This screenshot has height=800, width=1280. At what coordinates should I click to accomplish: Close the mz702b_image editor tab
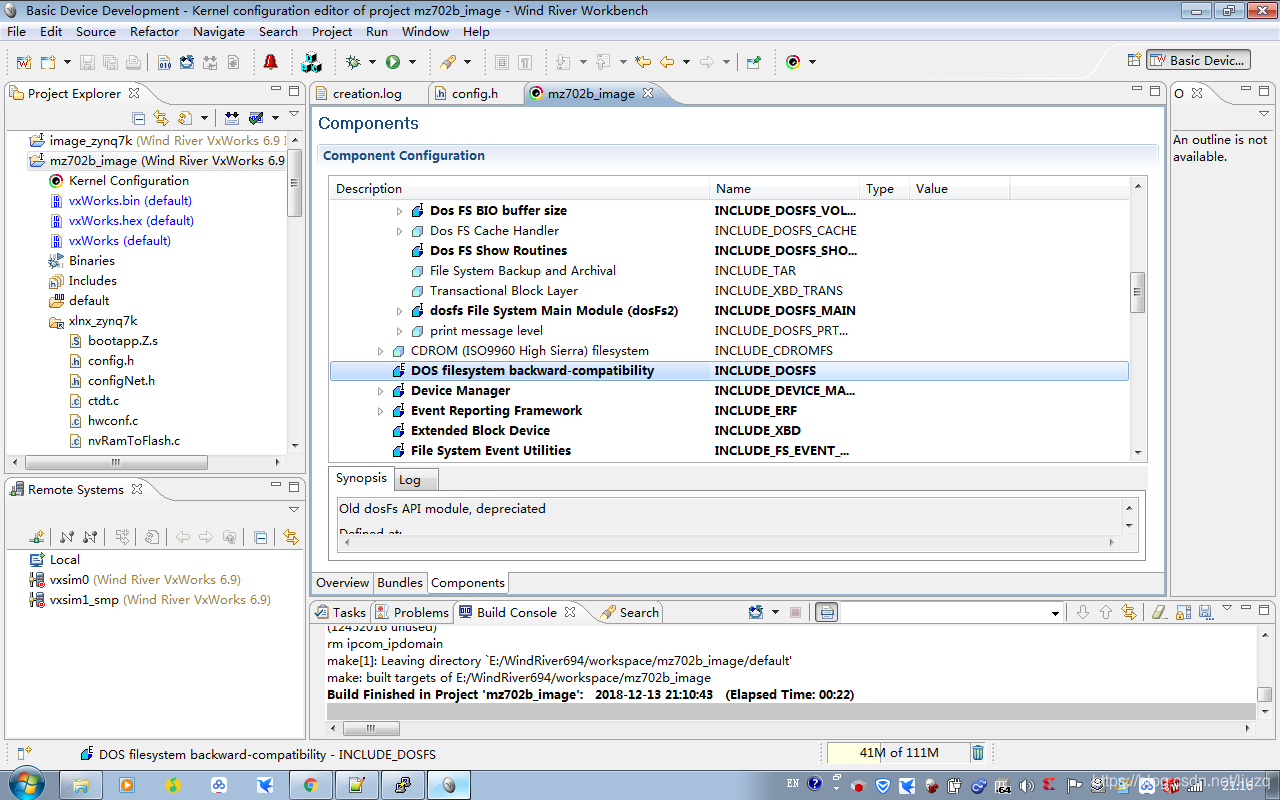[x=647, y=93]
